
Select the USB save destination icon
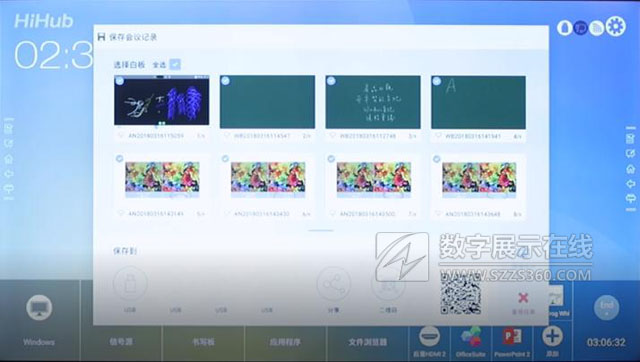130,284
